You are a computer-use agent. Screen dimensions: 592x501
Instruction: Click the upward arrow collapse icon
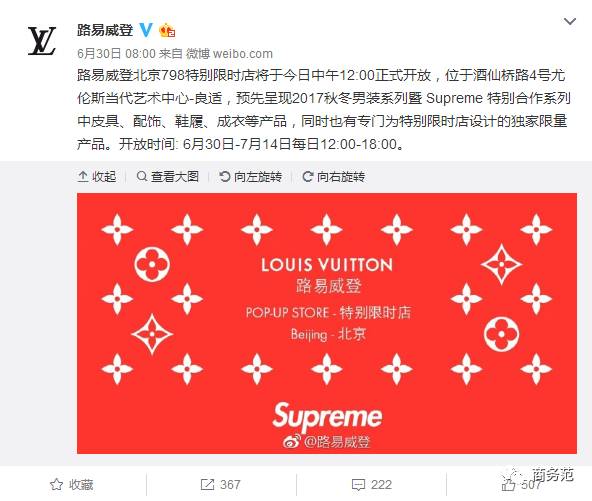point(83,176)
